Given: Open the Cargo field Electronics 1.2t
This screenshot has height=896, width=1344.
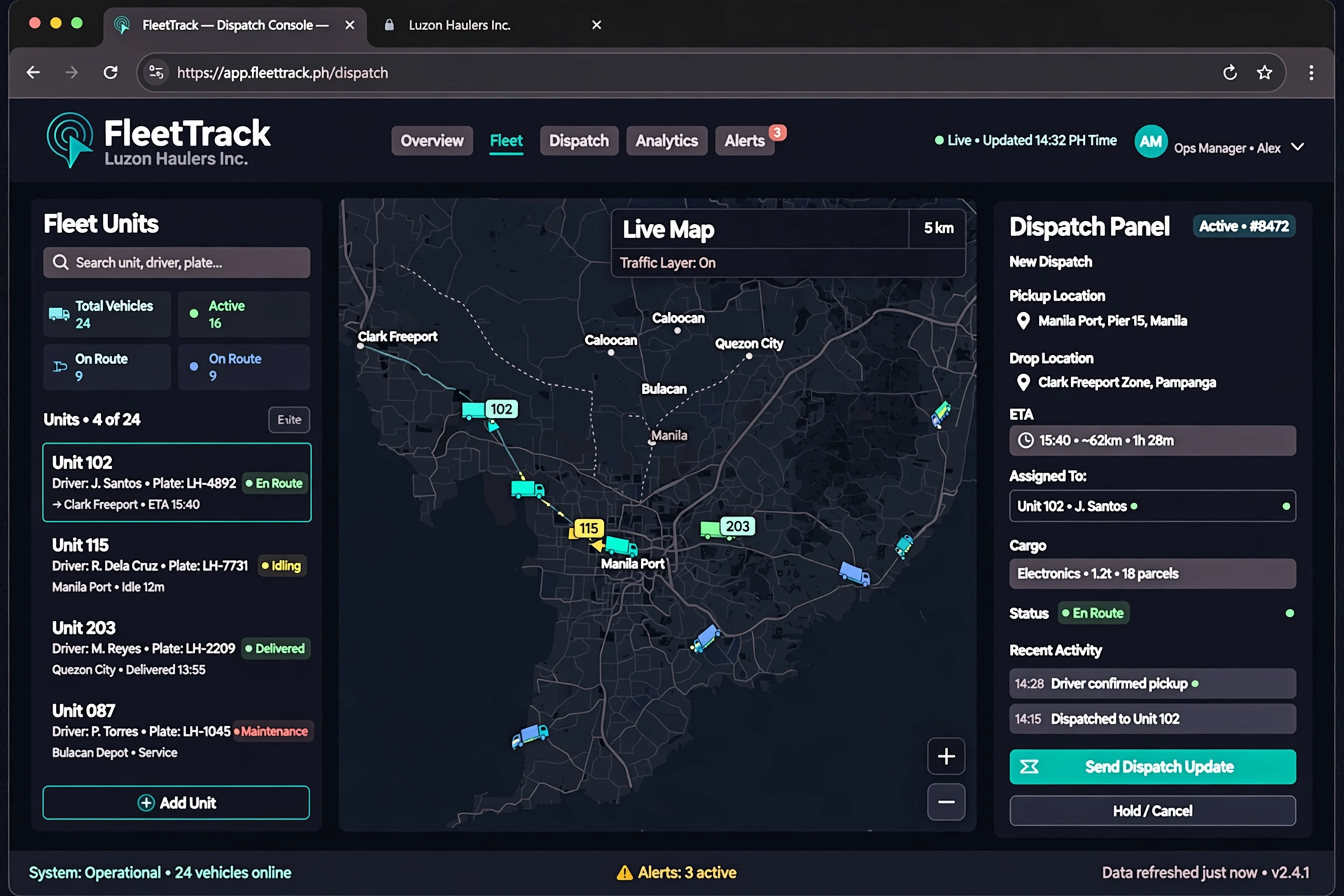Looking at the screenshot, I should coord(1152,573).
